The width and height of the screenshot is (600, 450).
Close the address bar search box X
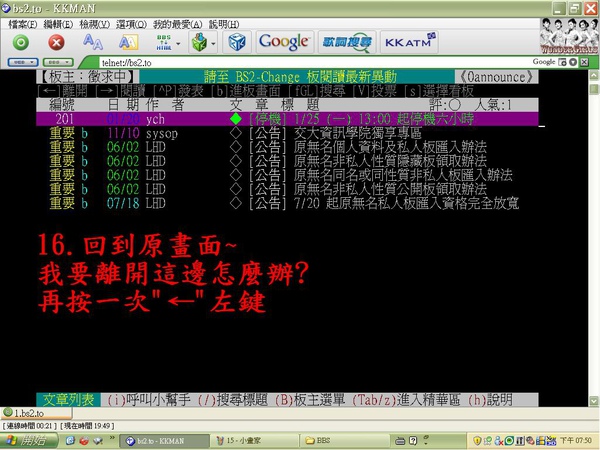coord(584,62)
